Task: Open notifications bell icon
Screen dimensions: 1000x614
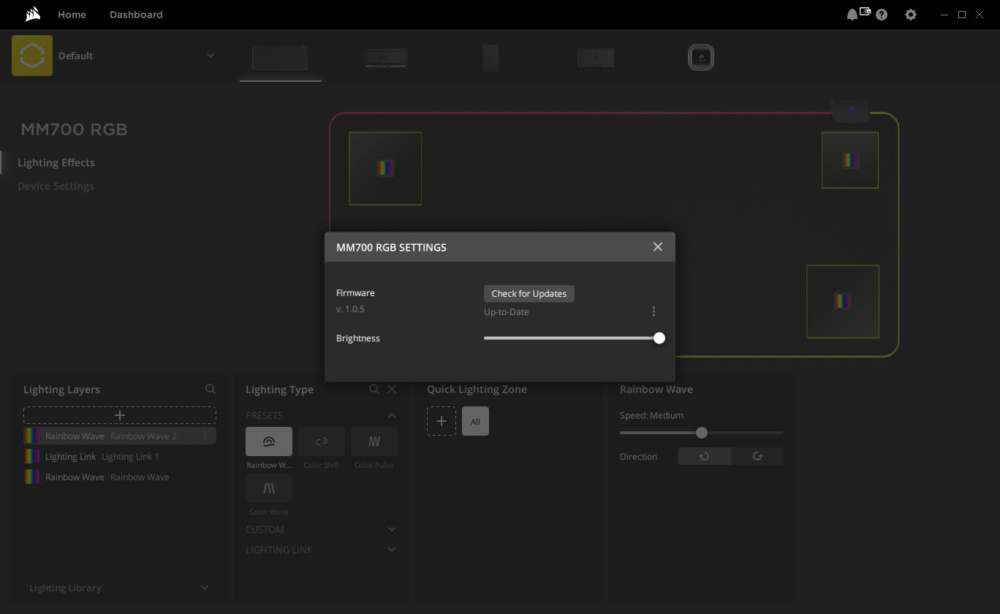Action: [x=851, y=15]
